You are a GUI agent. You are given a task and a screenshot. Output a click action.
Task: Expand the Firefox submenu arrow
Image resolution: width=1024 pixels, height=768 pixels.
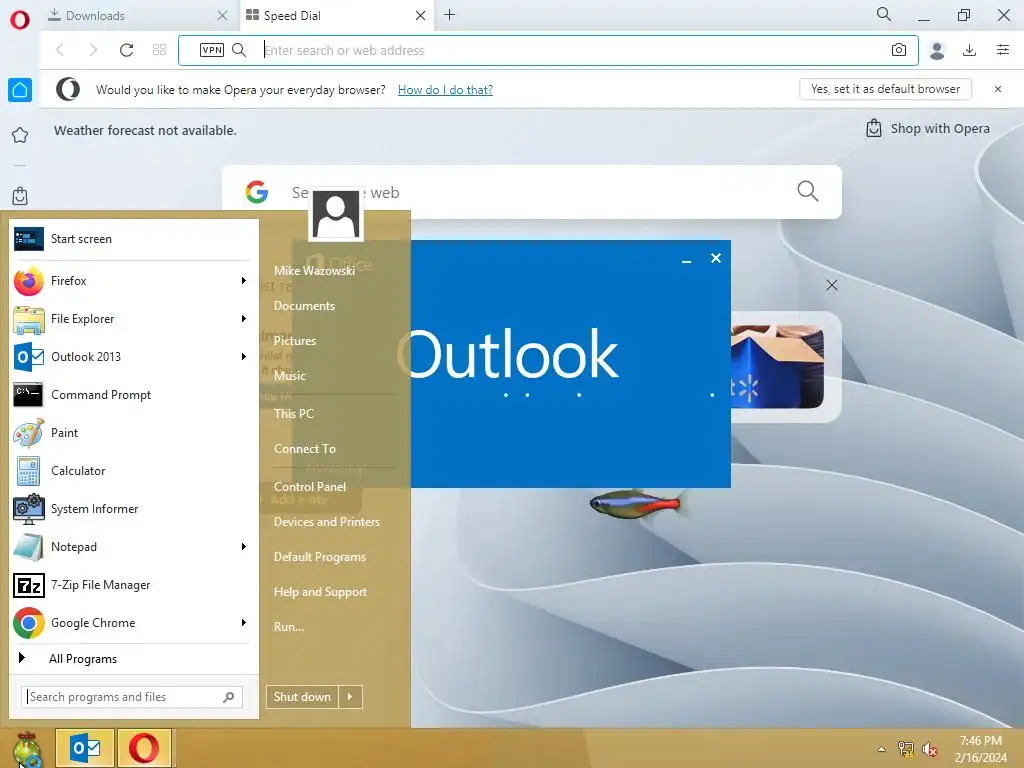point(244,281)
